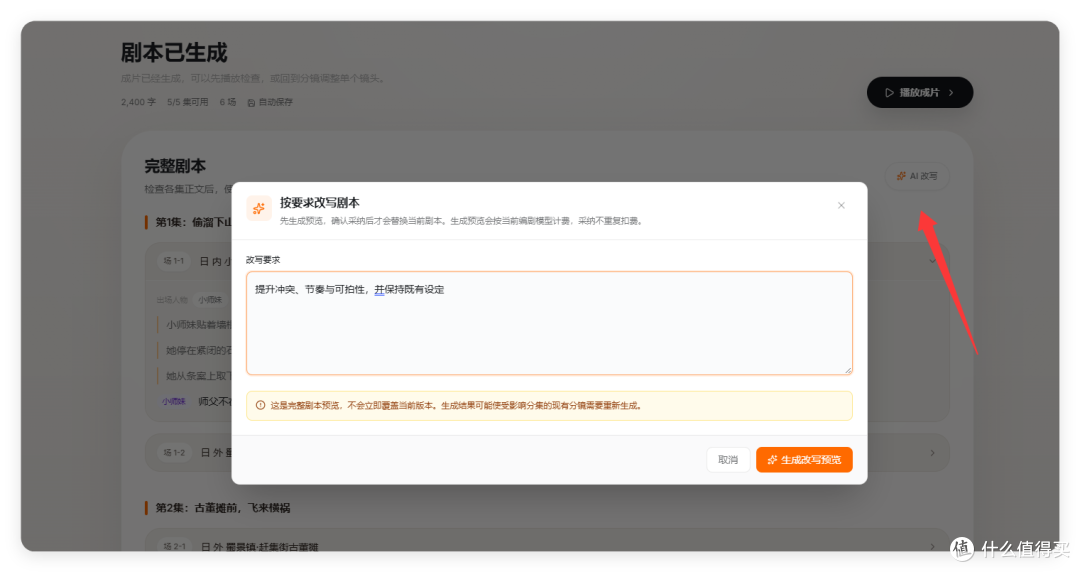Viewport: 1080px width, 572px height.
Task: Click the 场 1-1 scene badge
Action: point(173,261)
